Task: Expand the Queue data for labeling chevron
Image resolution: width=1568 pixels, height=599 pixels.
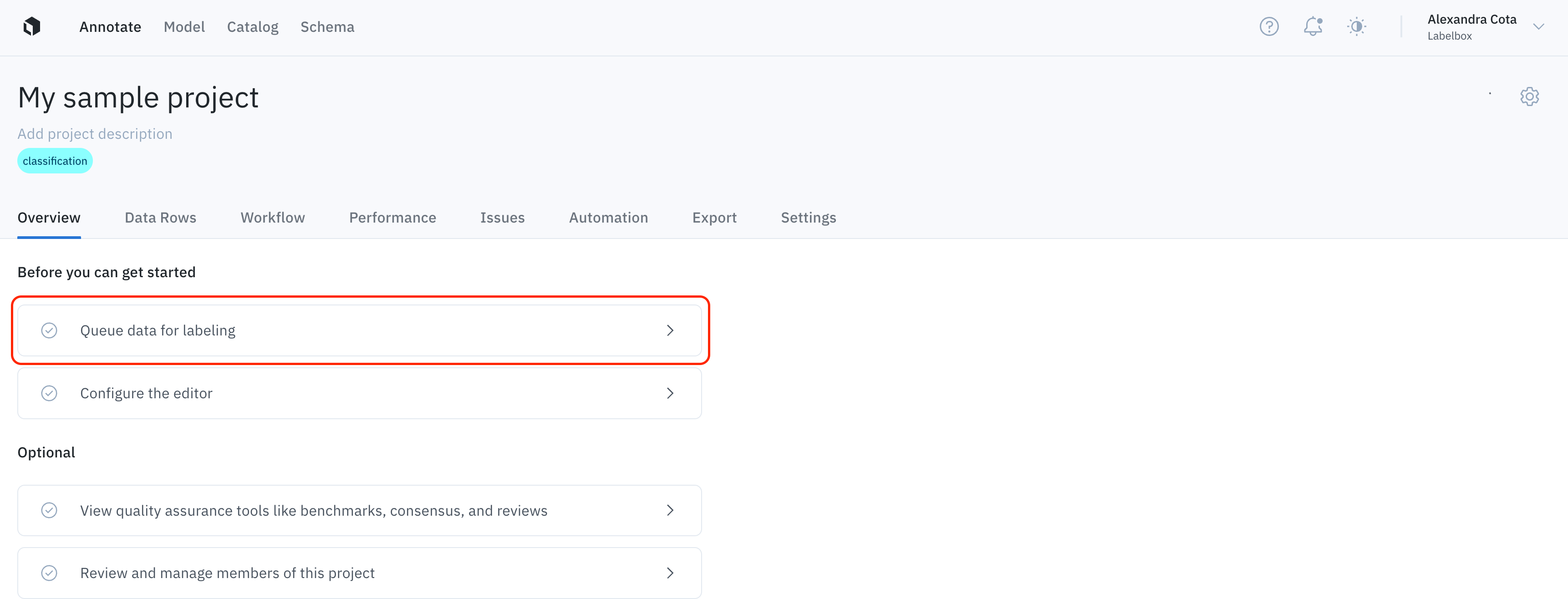Action: click(670, 330)
